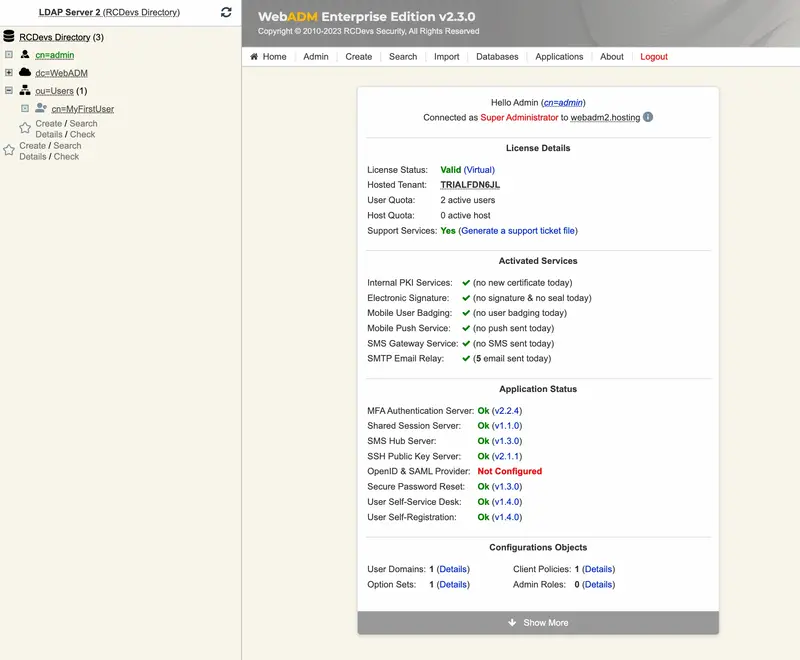Open User Domains Details link
Screen dimensions: 800x660
pyautogui.click(x=453, y=569)
